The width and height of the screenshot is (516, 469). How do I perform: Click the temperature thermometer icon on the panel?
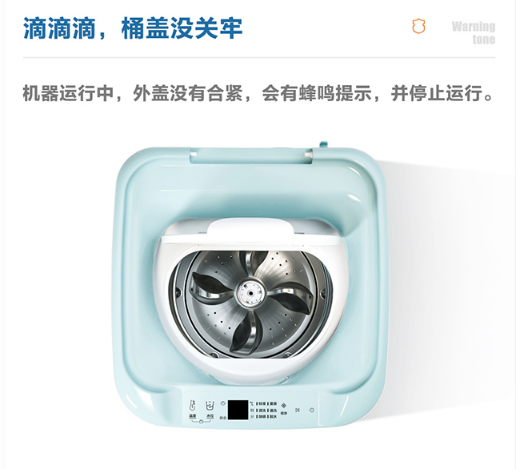(192, 406)
